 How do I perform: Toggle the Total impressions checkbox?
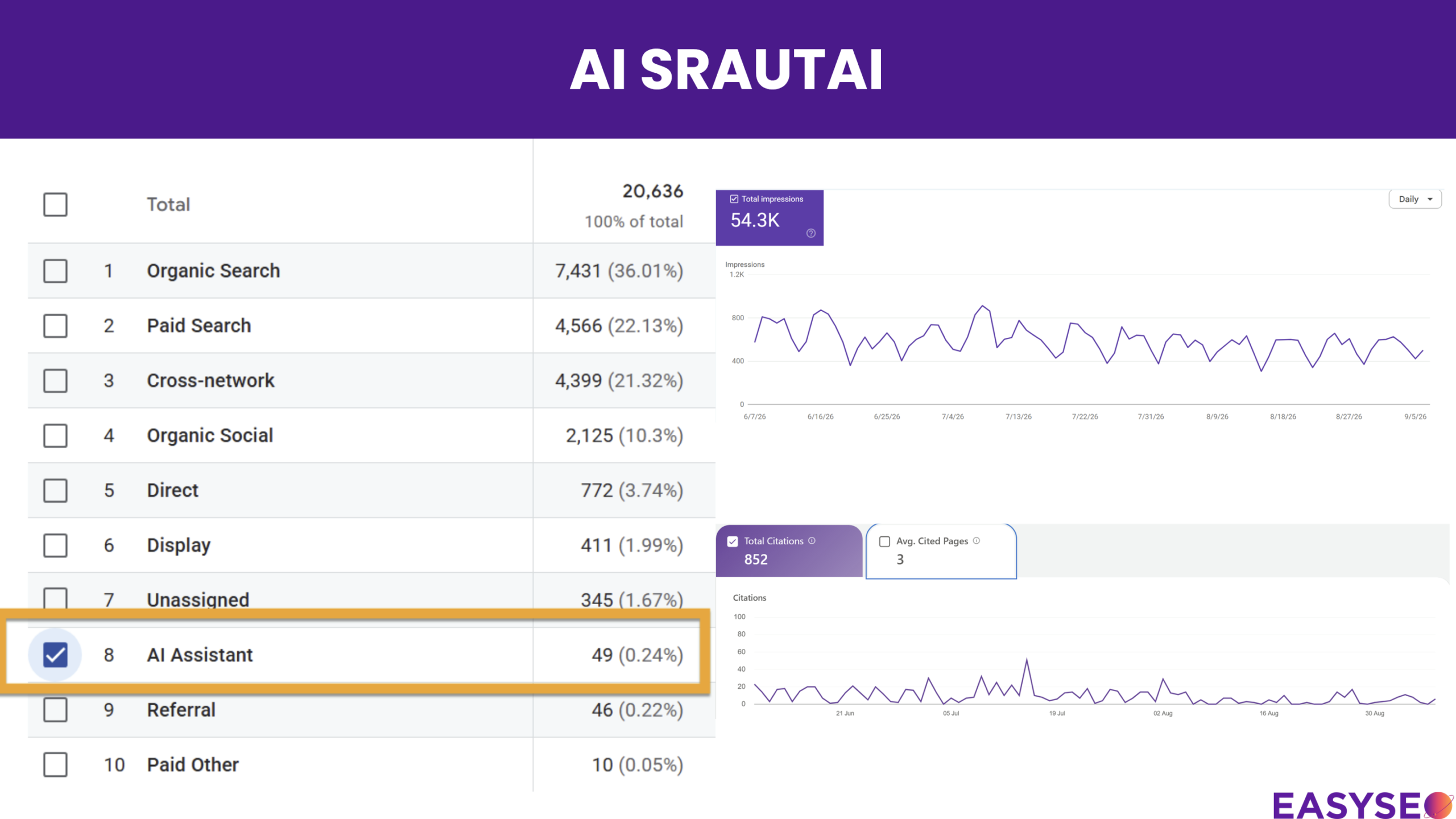click(734, 199)
